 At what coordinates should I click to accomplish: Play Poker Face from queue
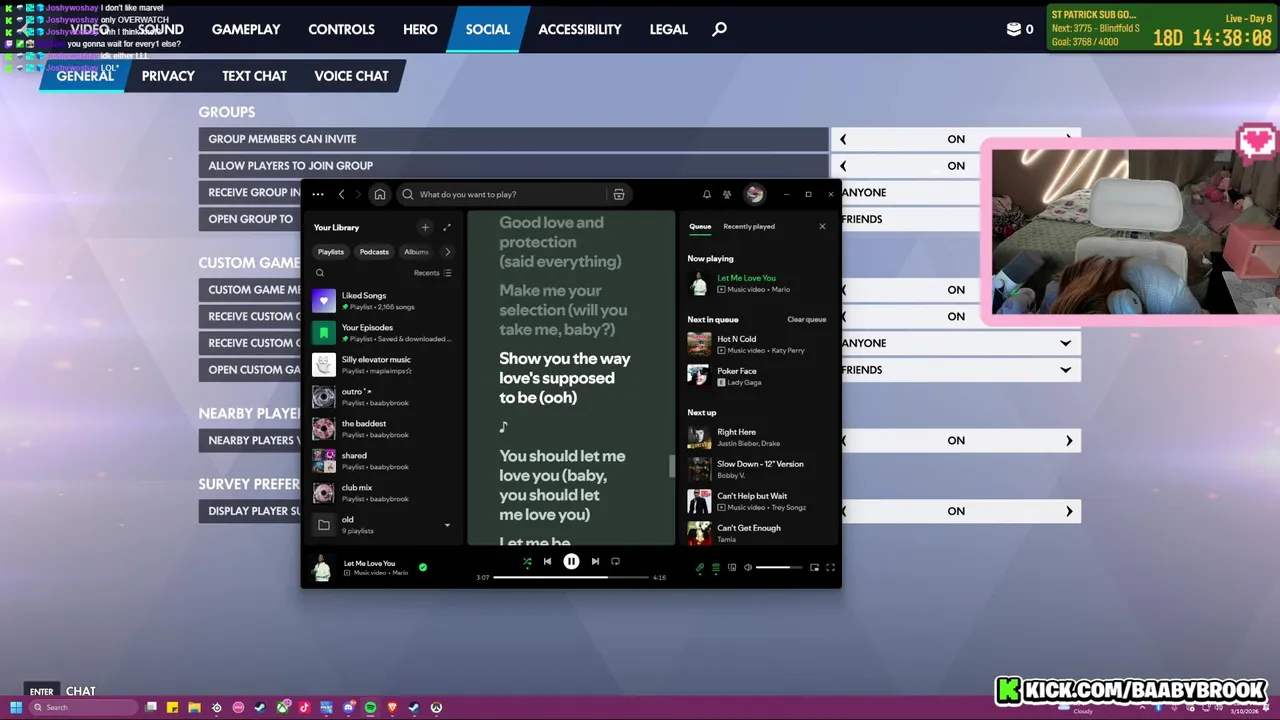[x=757, y=377]
